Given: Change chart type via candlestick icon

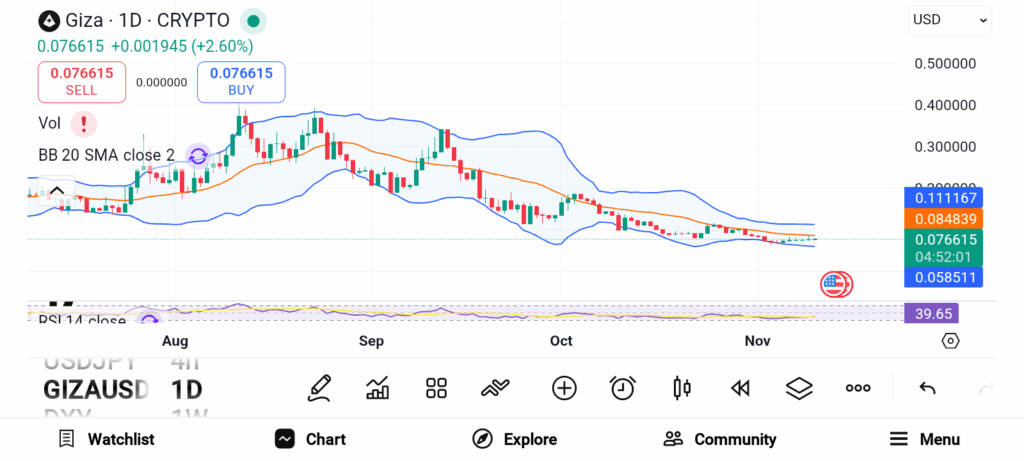Looking at the screenshot, I should 682,388.
